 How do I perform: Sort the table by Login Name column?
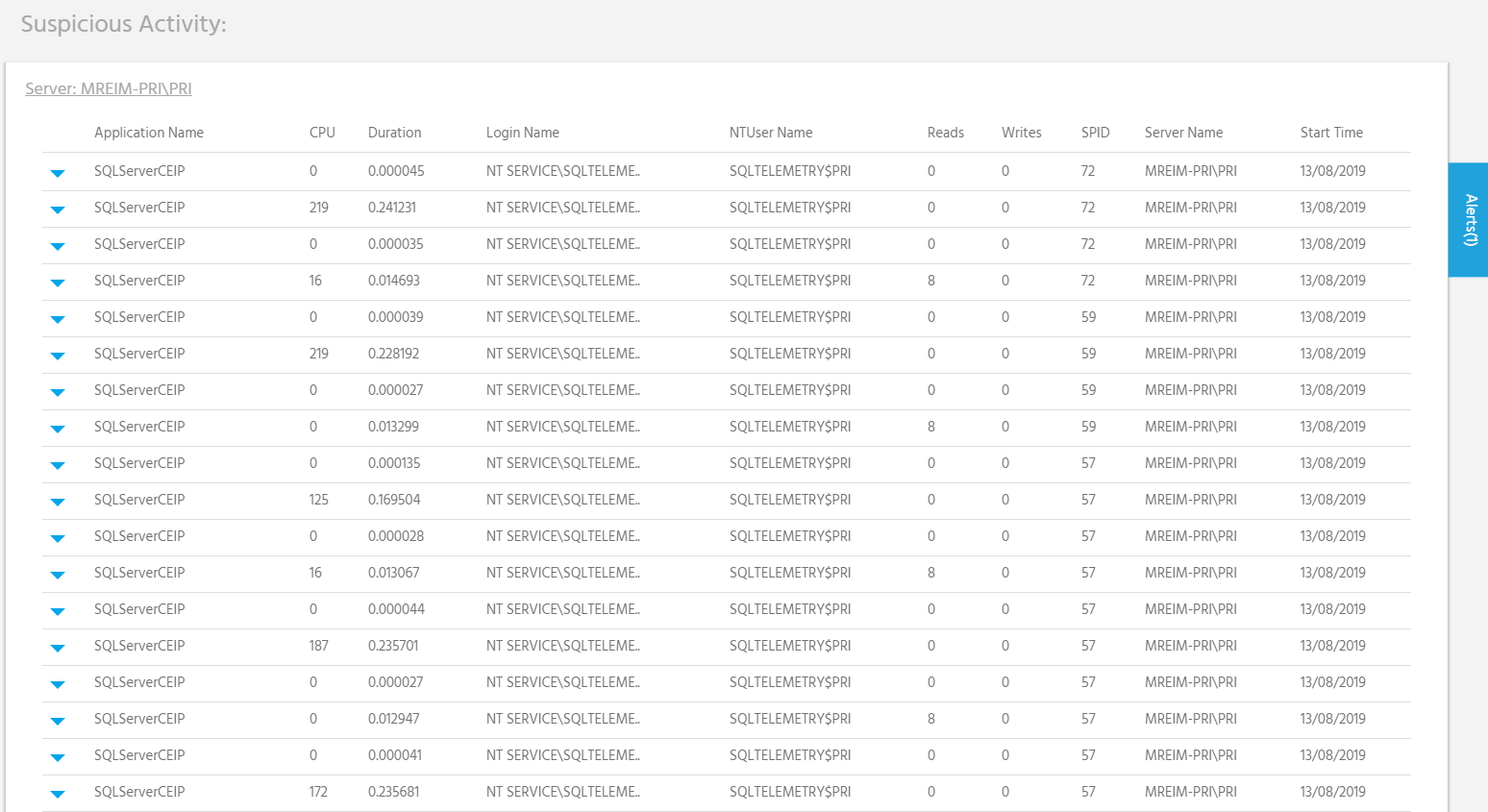[x=523, y=133]
